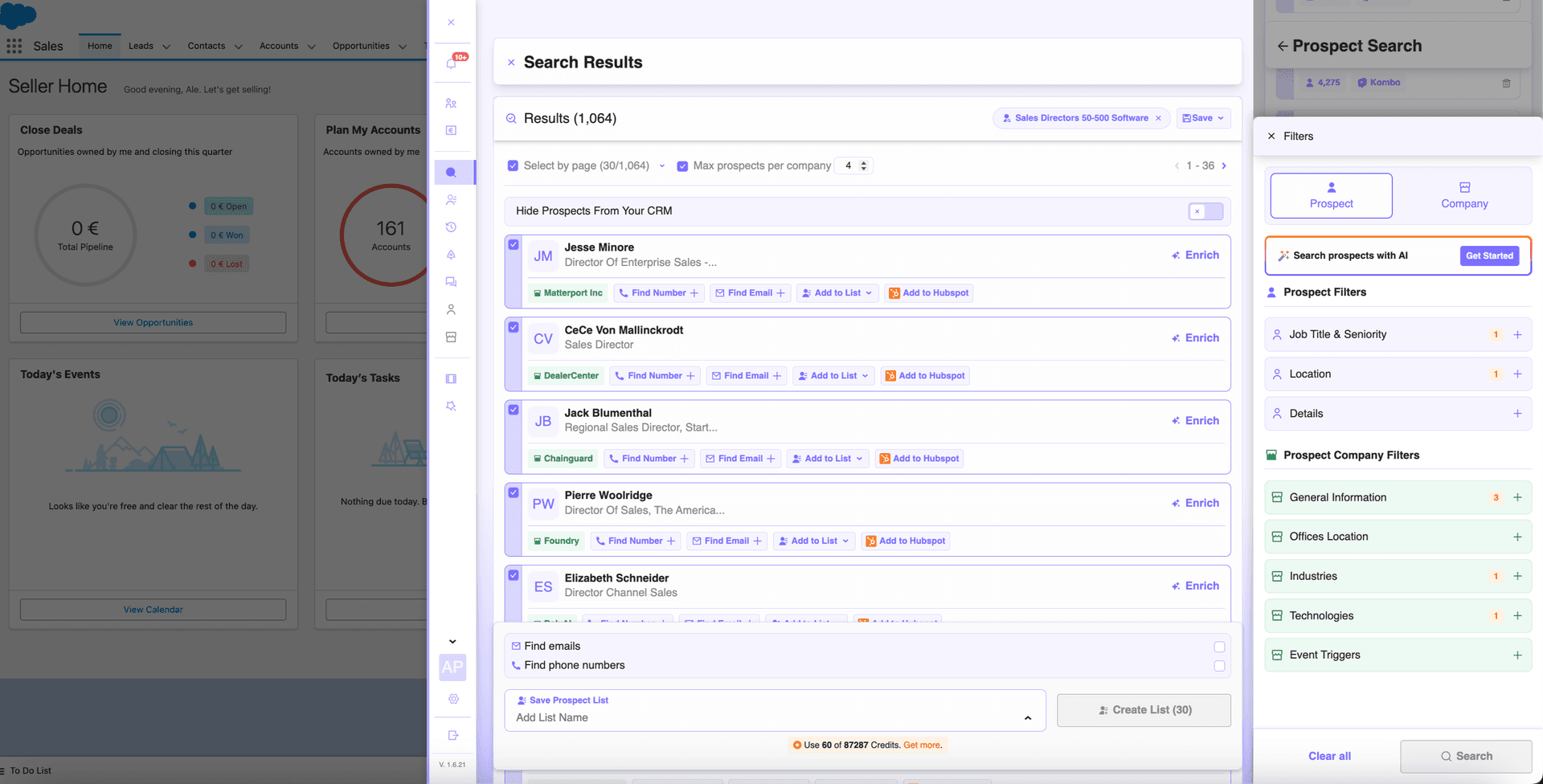Click Find Email for Jack Blumenthal
Image resolution: width=1543 pixels, height=784 pixels.
coord(740,459)
